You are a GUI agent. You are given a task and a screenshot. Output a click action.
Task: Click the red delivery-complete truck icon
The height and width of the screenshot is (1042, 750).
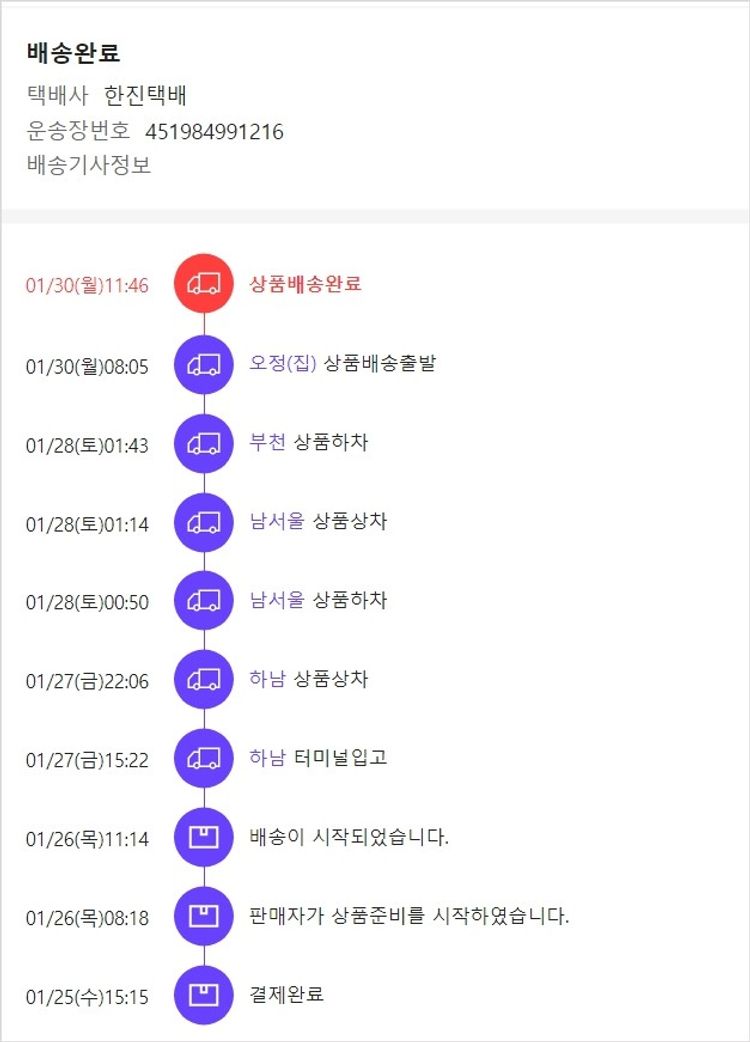coord(204,284)
